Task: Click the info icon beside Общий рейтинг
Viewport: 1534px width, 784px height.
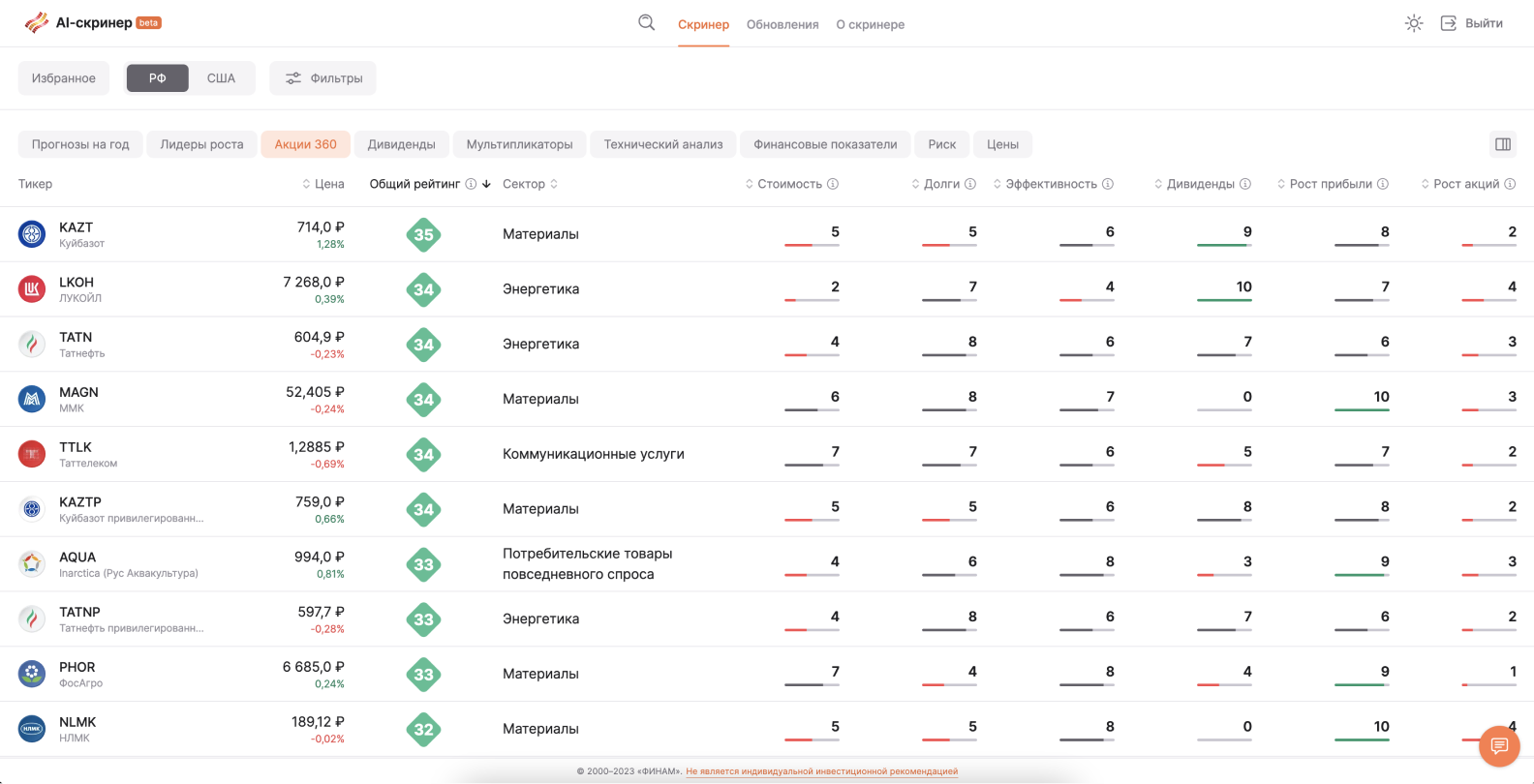Action: [x=471, y=184]
